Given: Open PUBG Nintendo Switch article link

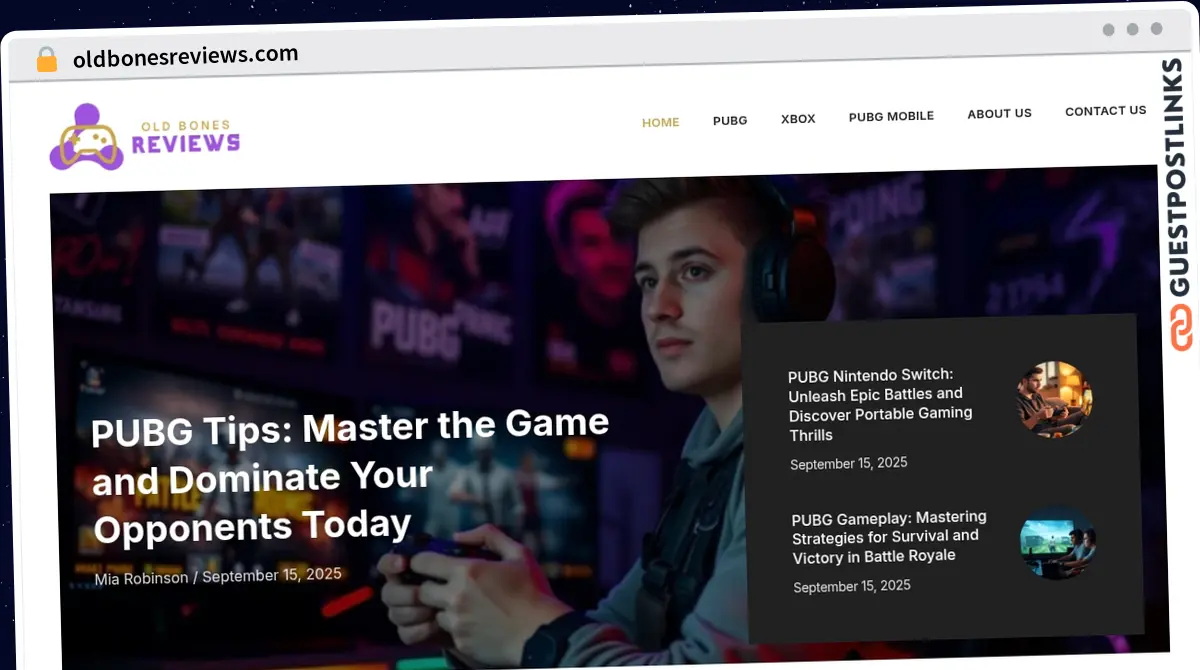Looking at the screenshot, I should coord(880,405).
